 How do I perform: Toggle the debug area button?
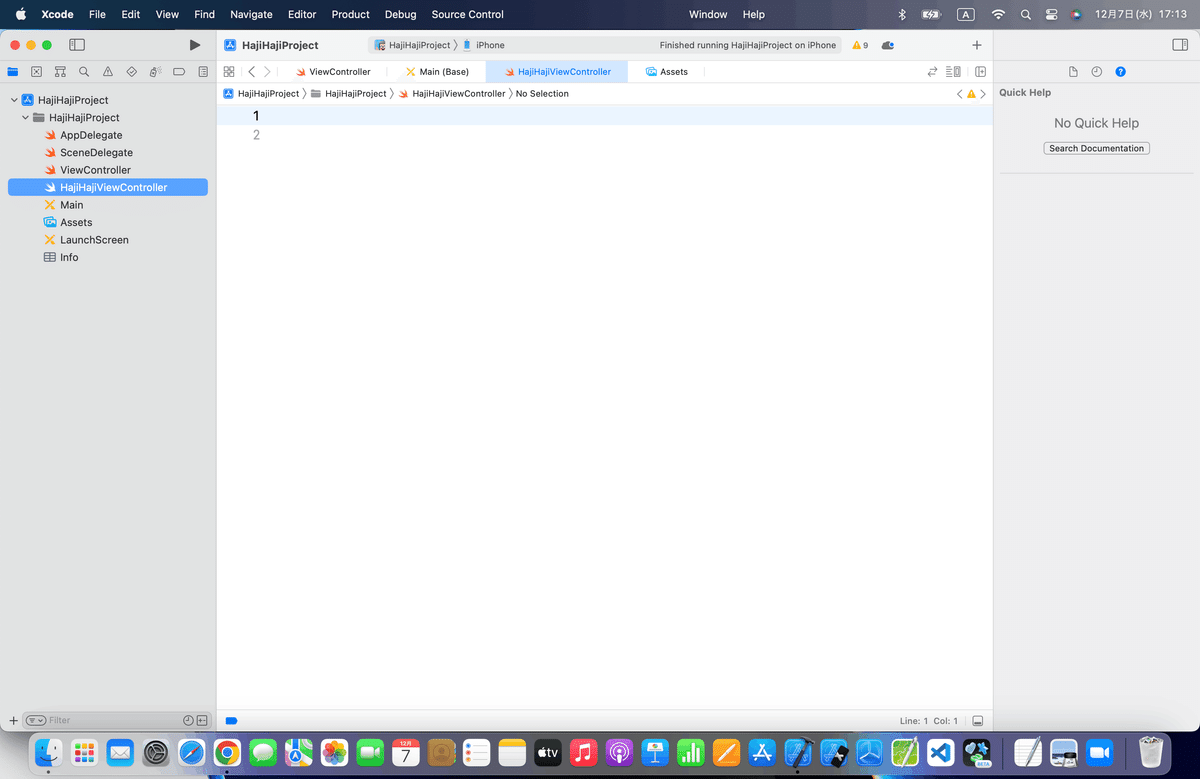(x=978, y=721)
